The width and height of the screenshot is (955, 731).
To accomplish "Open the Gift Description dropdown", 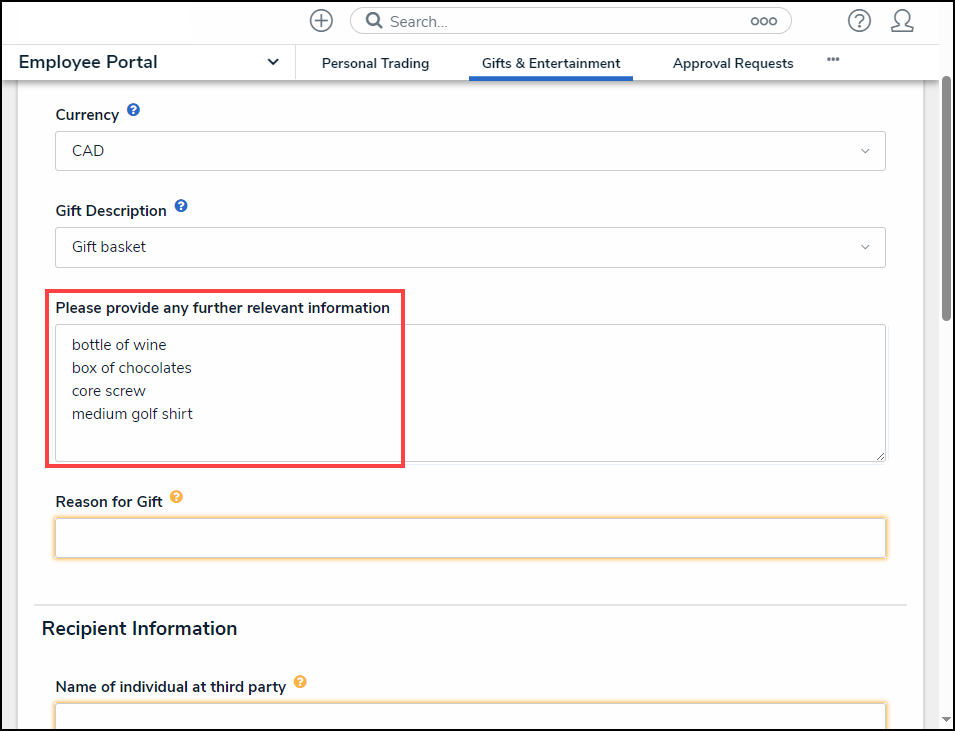I will 470,247.
